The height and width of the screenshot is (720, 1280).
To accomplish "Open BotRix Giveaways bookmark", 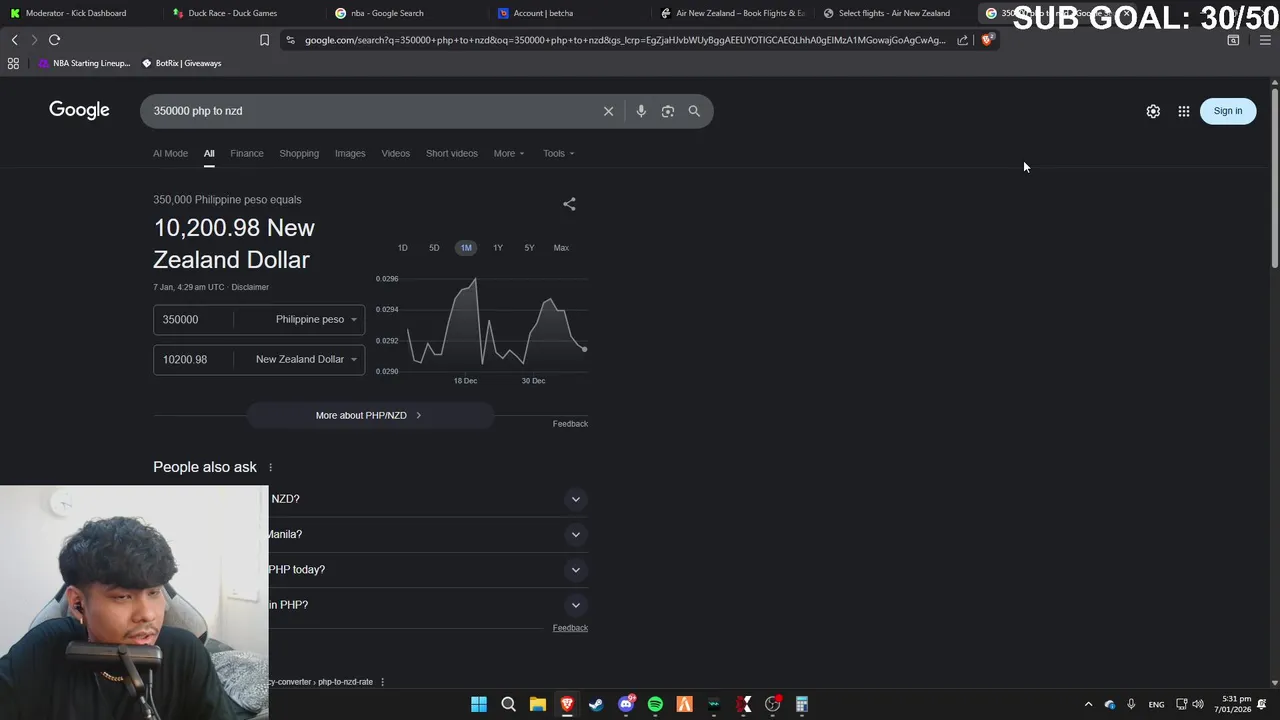I will click(x=182, y=63).
